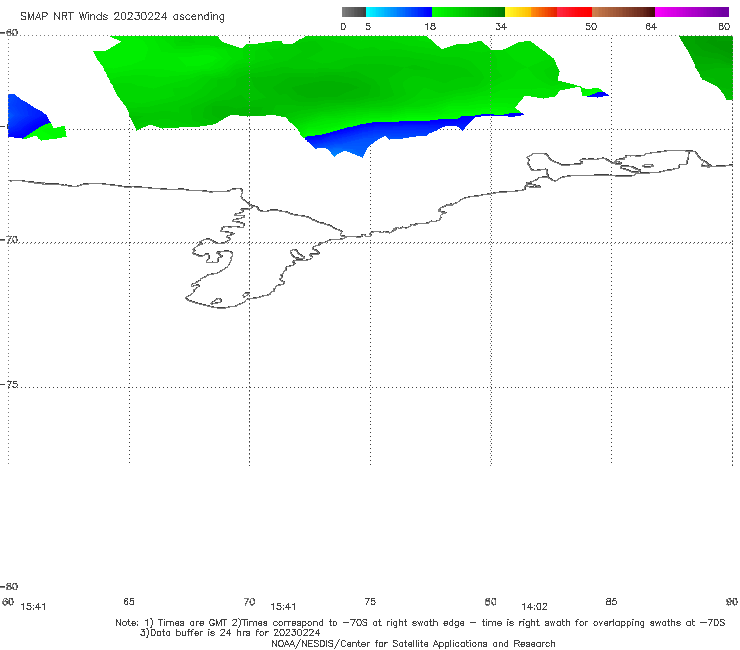Click the latitude label '-75'
This screenshot has width=740, height=650.
(x=9, y=384)
